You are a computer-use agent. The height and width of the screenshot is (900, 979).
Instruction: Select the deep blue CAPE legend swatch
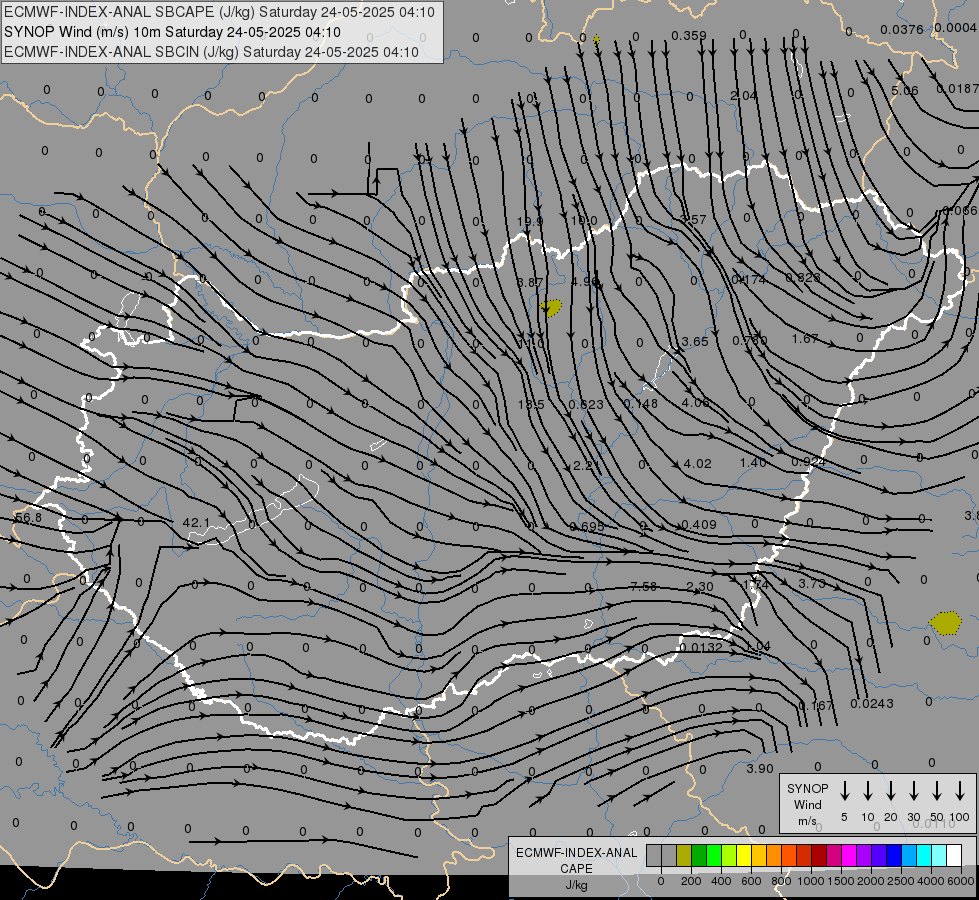coord(893,856)
